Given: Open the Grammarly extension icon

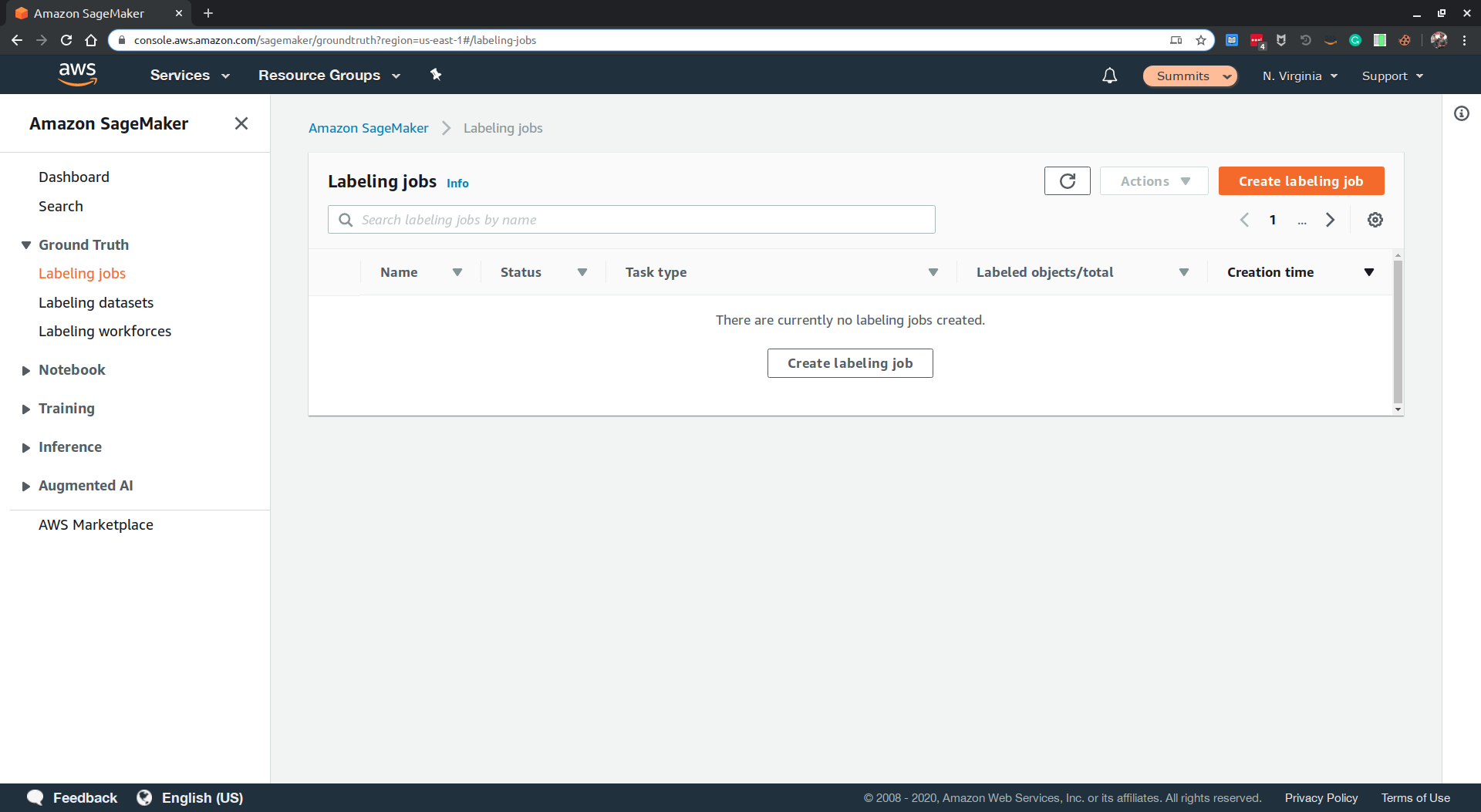Looking at the screenshot, I should tap(1354, 40).
